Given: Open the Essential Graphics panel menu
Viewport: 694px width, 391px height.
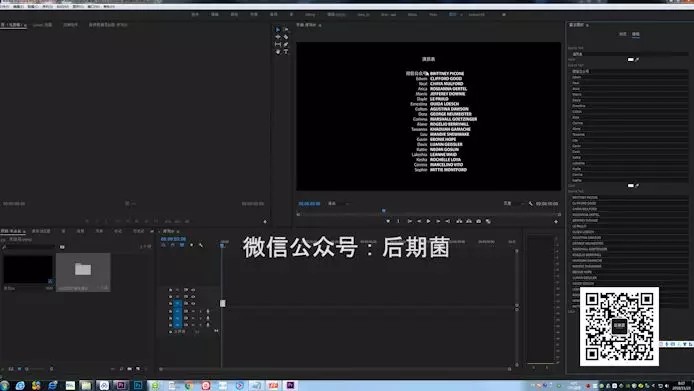Looking at the screenshot, I should (587, 25).
